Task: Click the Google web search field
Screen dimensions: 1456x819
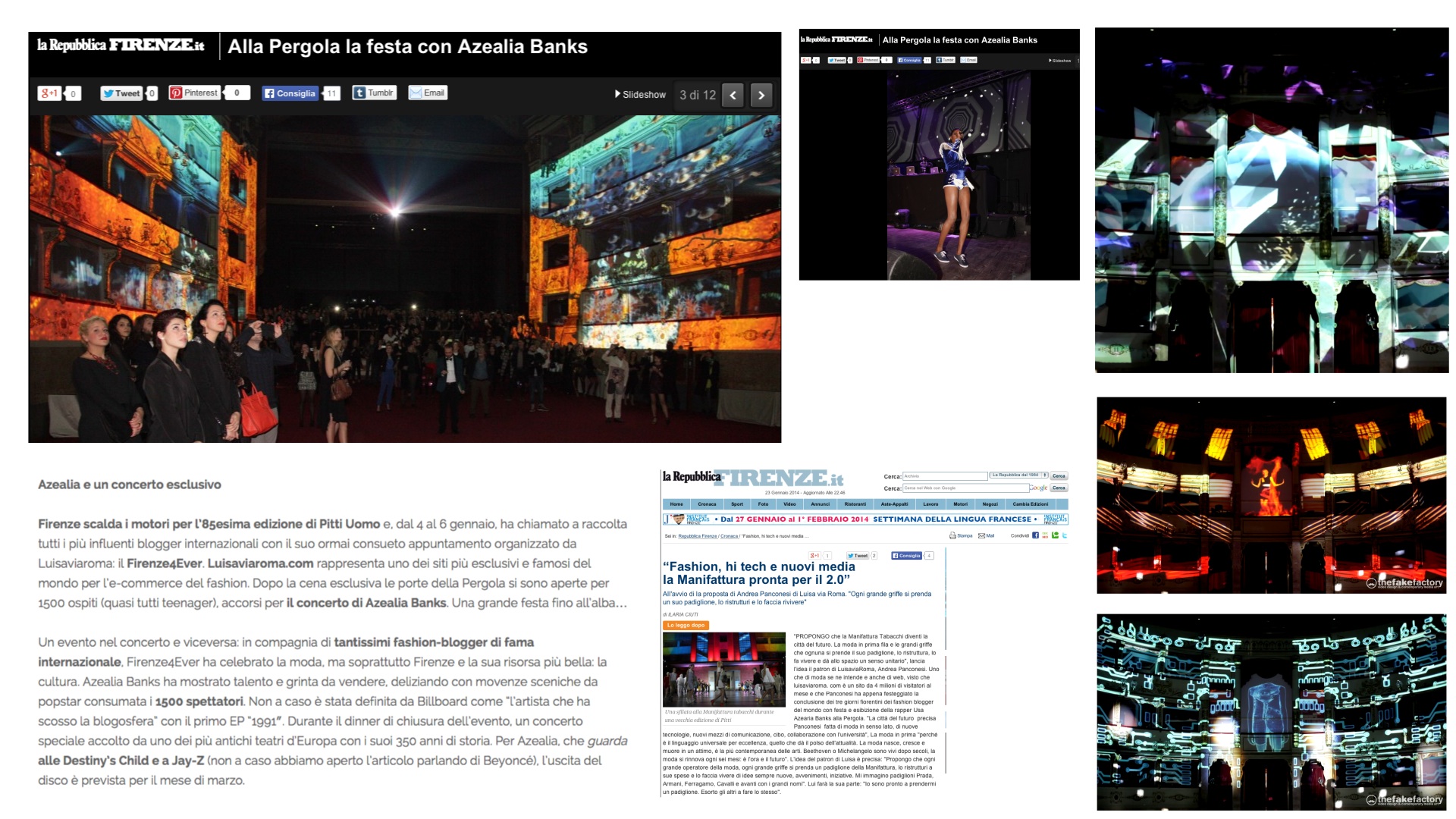Action: [x=965, y=488]
